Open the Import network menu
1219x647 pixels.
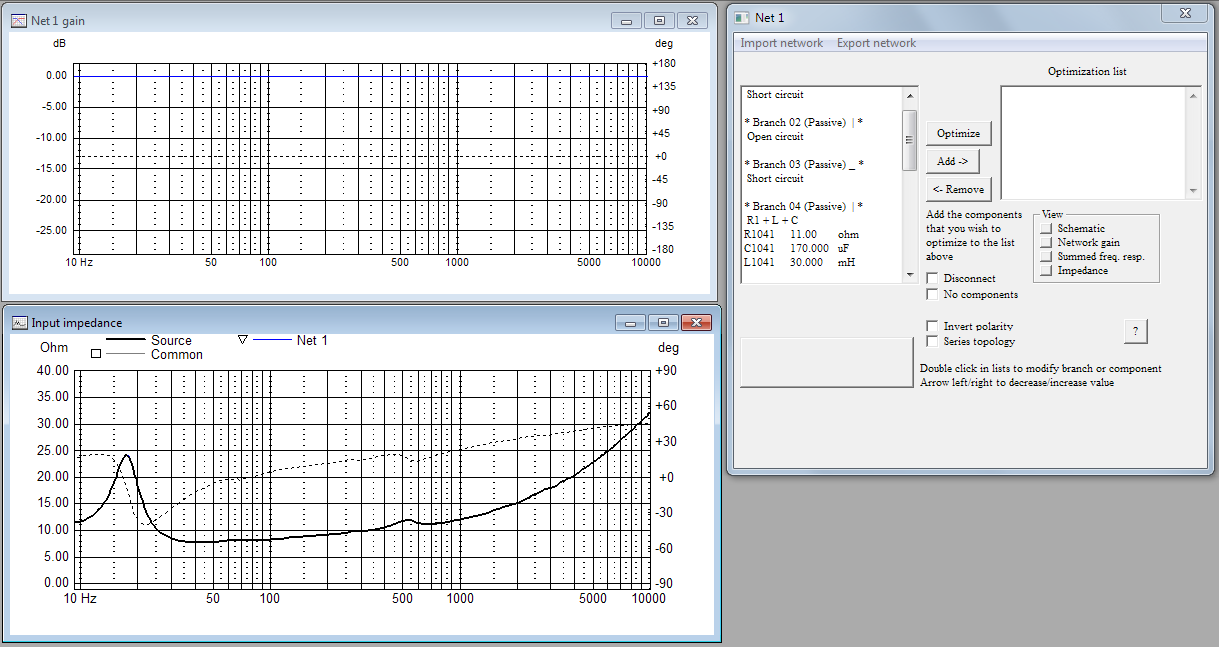click(781, 43)
